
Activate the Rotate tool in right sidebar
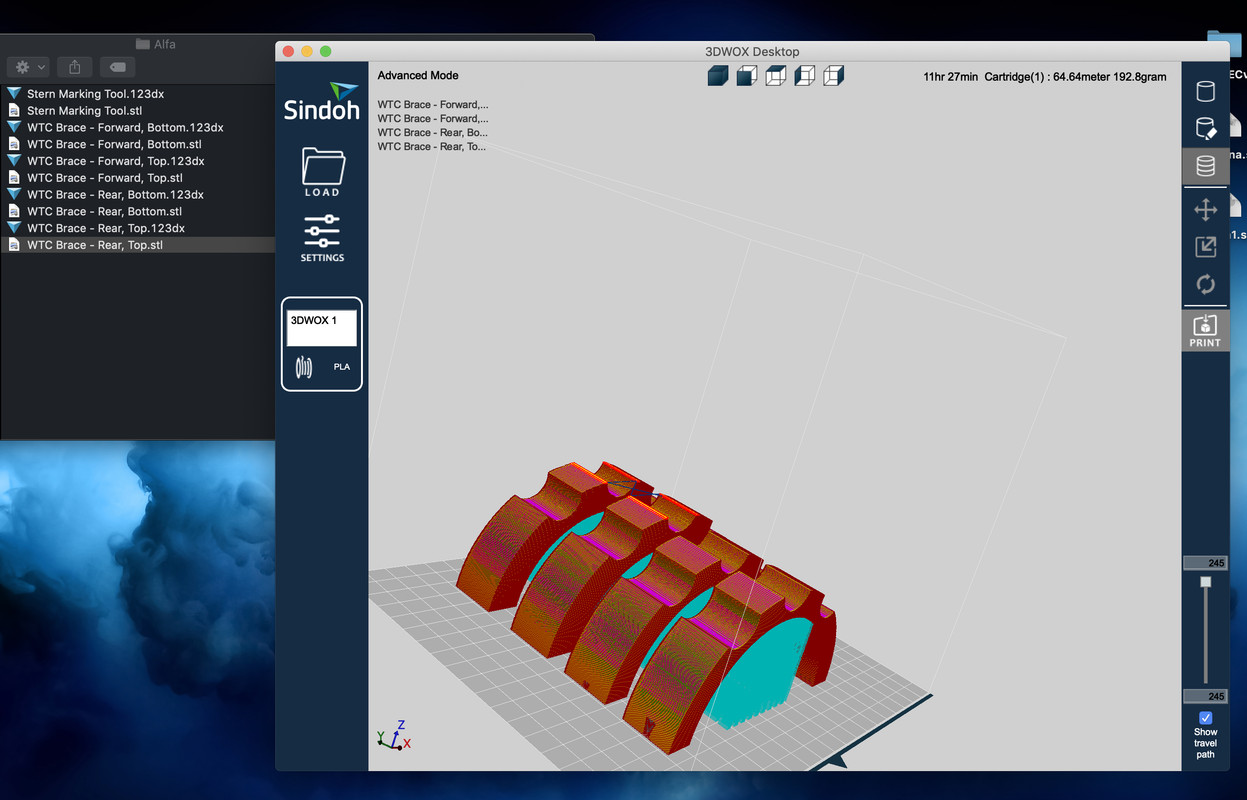[x=1206, y=284]
